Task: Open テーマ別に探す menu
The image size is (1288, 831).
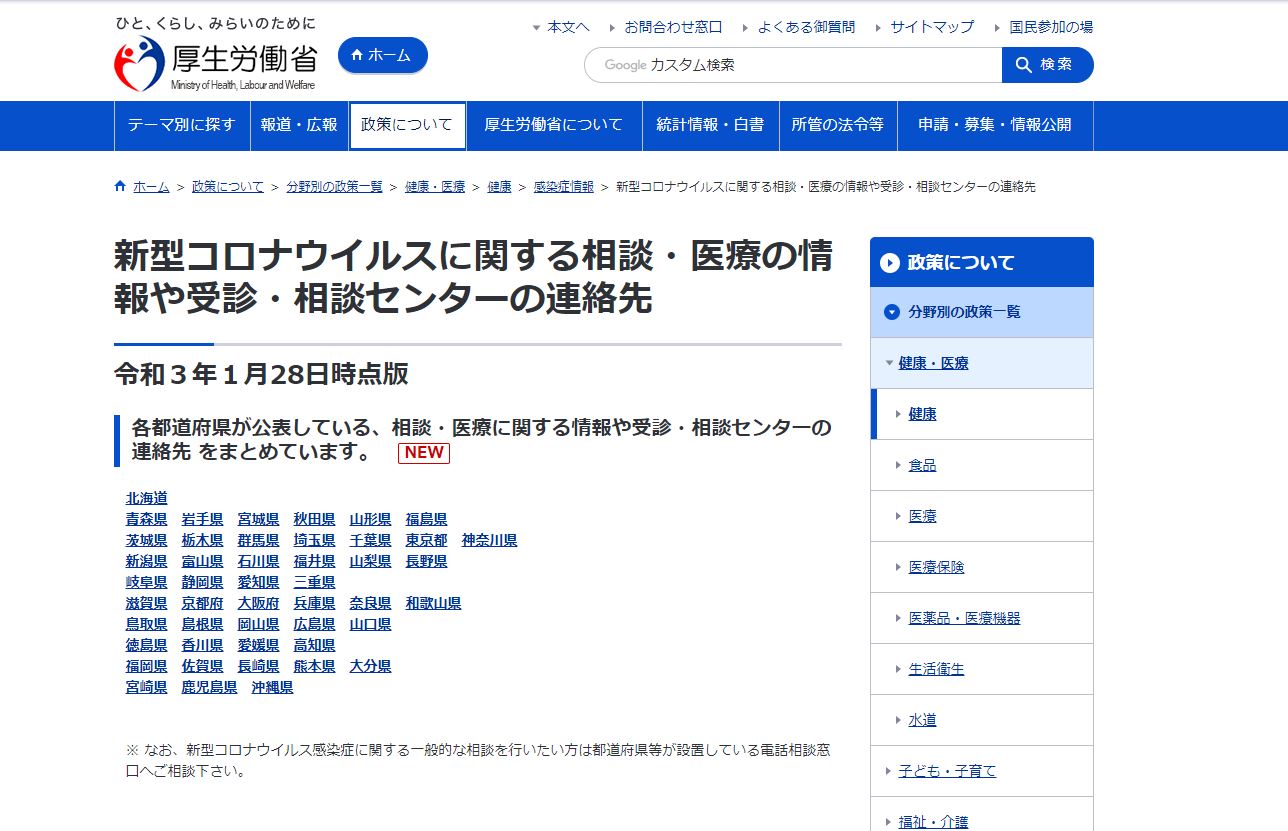Action: (x=182, y=125)
